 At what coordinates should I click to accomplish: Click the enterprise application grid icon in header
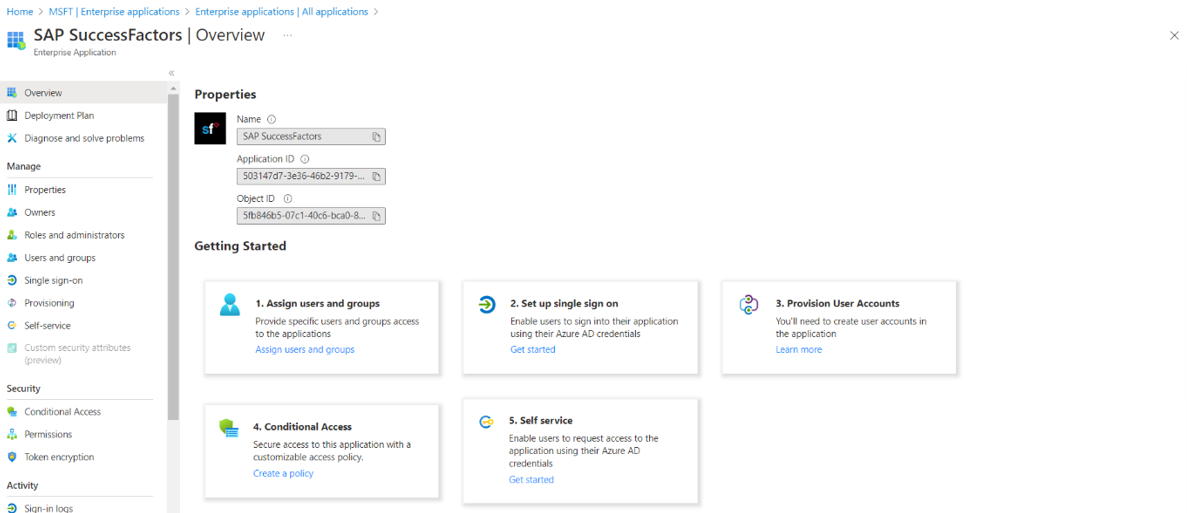click(16, 40)
